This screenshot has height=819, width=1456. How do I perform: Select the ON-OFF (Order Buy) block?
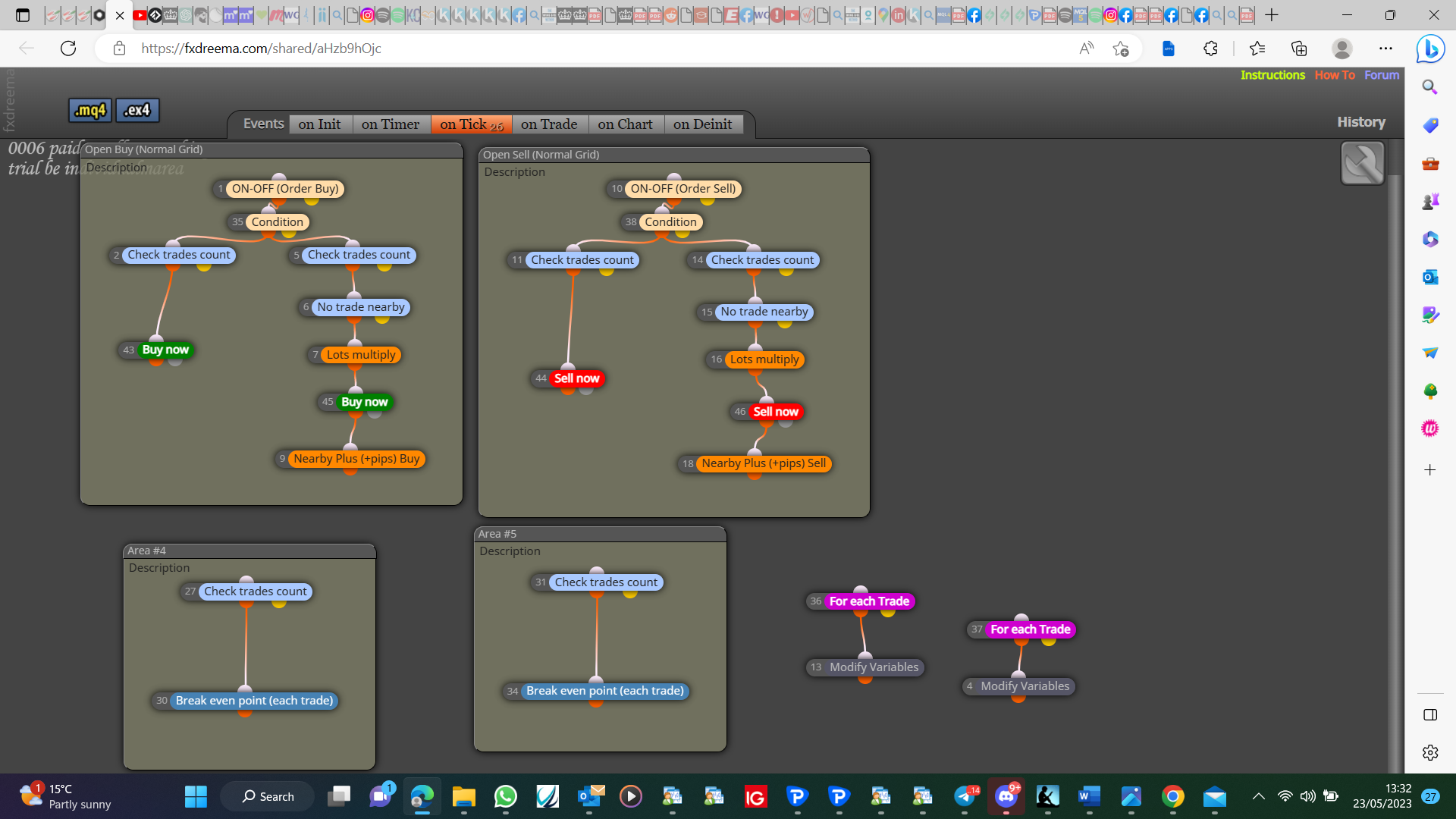point(284,189)
